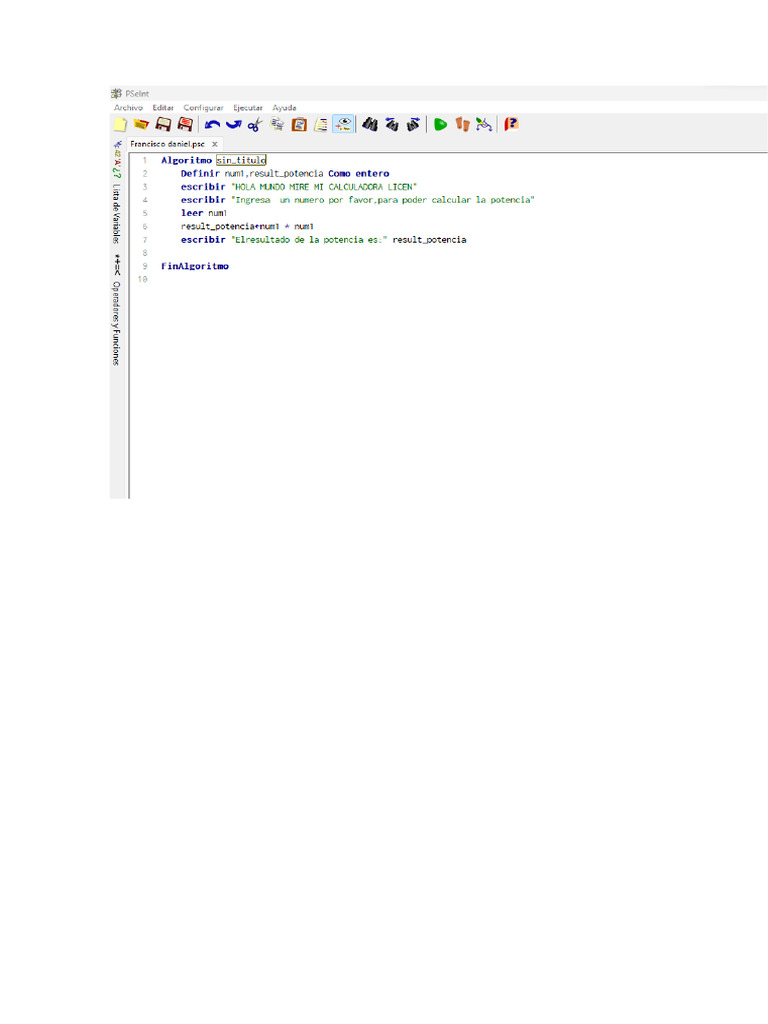This screenshot has height=1024, width=768.
Task: Click the "Como entero" text on line 2
Action: point(359,174)
